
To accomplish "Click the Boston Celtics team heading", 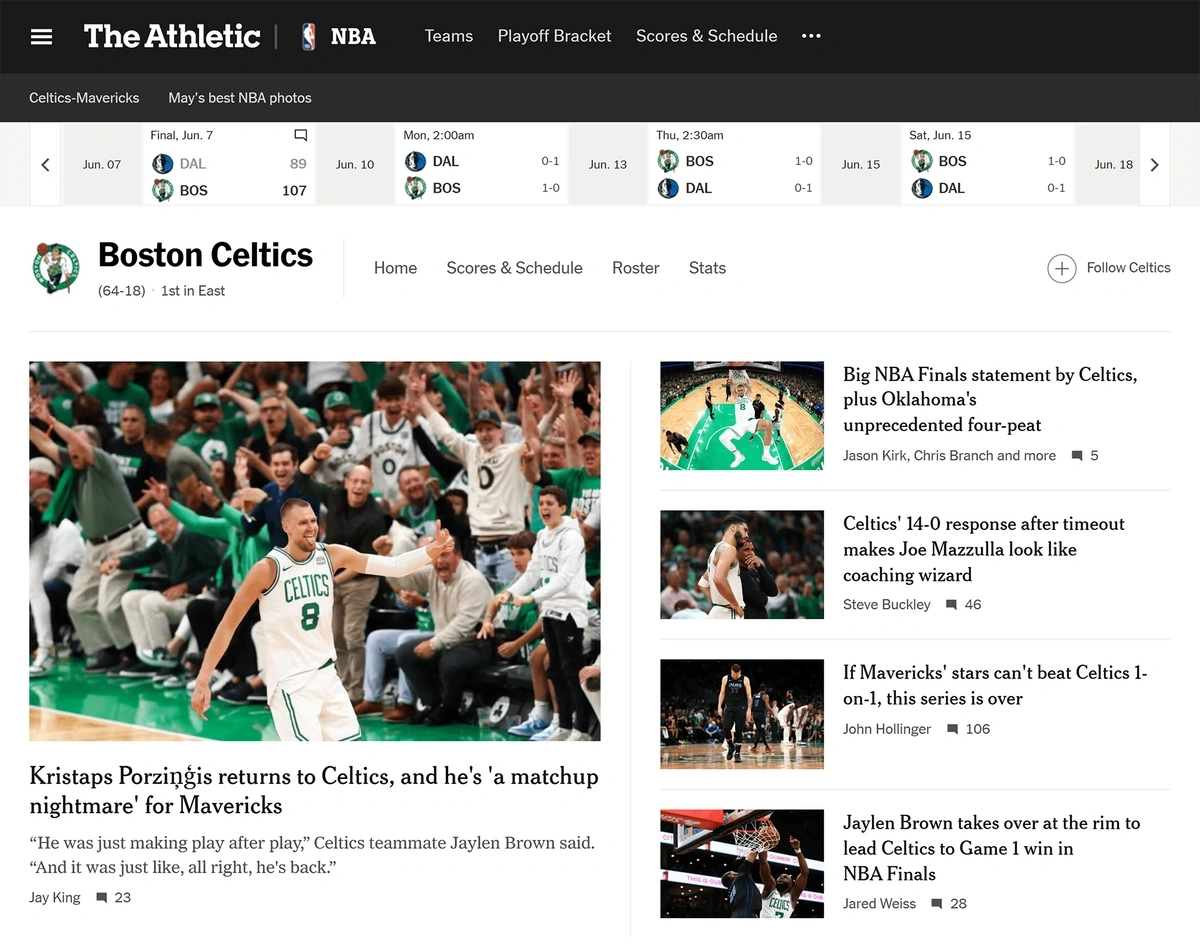I will pyautogui.click(x=205, y=256).
